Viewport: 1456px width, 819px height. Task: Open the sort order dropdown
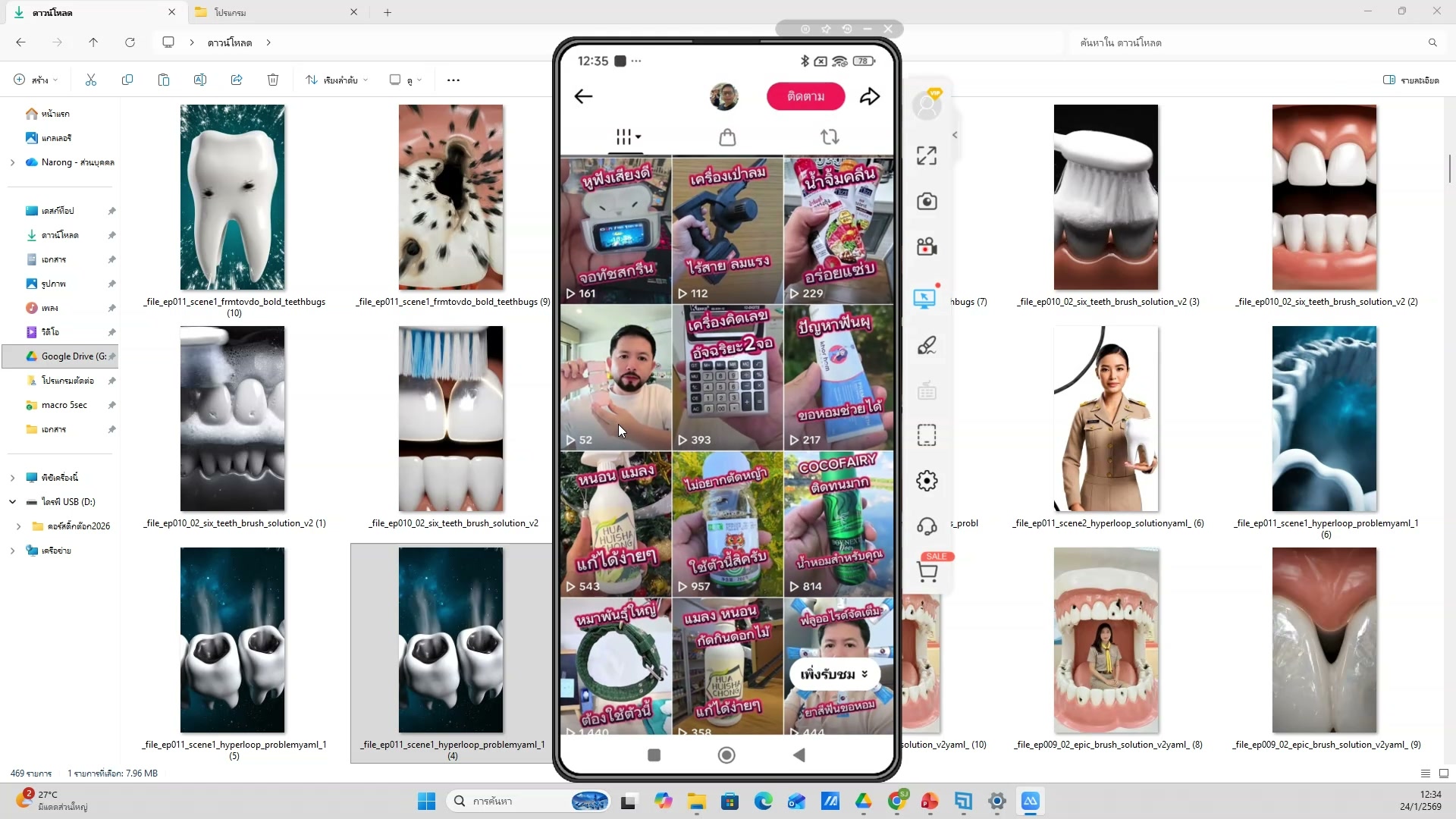point(337,80)
